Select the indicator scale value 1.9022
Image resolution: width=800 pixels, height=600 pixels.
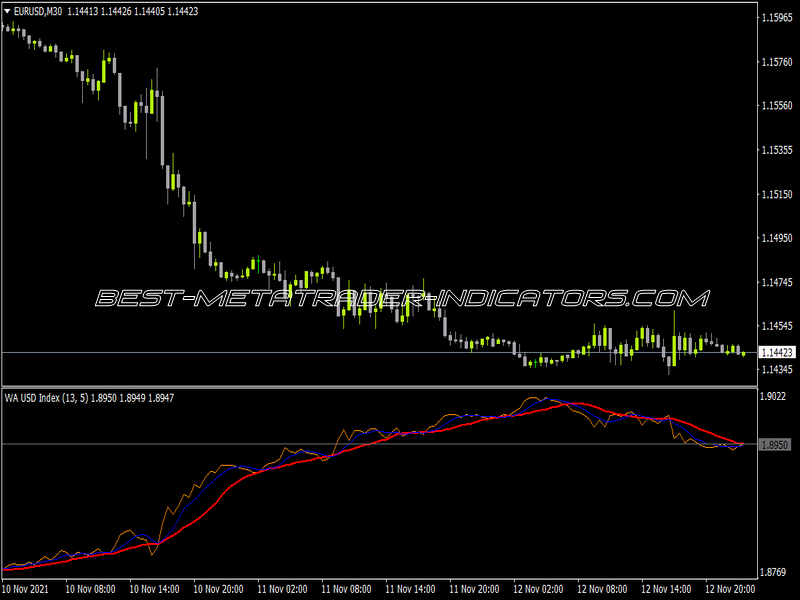(773, 396)
